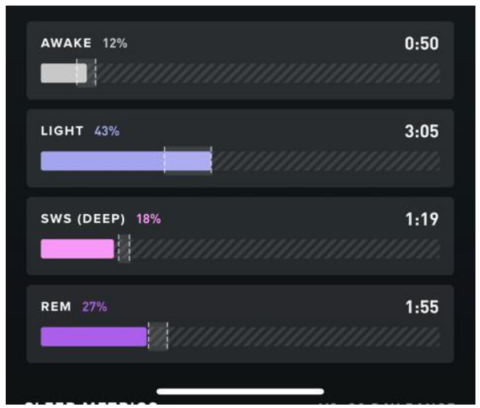Tap the dashed typical-range marker on Awake bar
Image resolution: width=480 pixels, height=408 pixels.
tap(86, 73)
